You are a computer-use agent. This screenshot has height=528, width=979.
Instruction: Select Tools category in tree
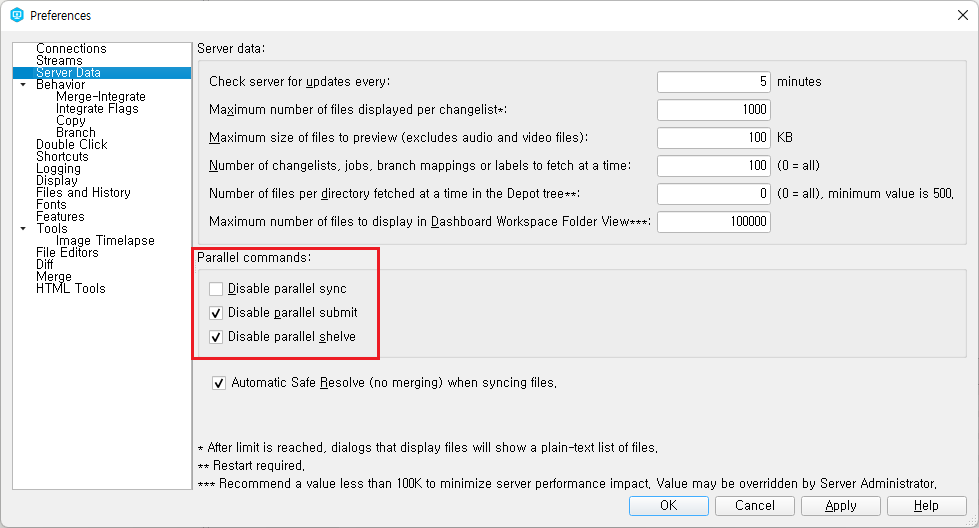52,229
